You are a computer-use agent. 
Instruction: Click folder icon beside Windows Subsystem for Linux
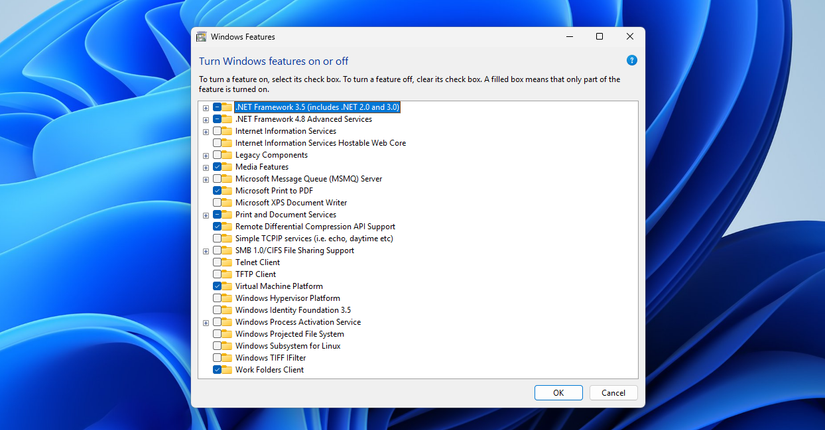point(227,346)
